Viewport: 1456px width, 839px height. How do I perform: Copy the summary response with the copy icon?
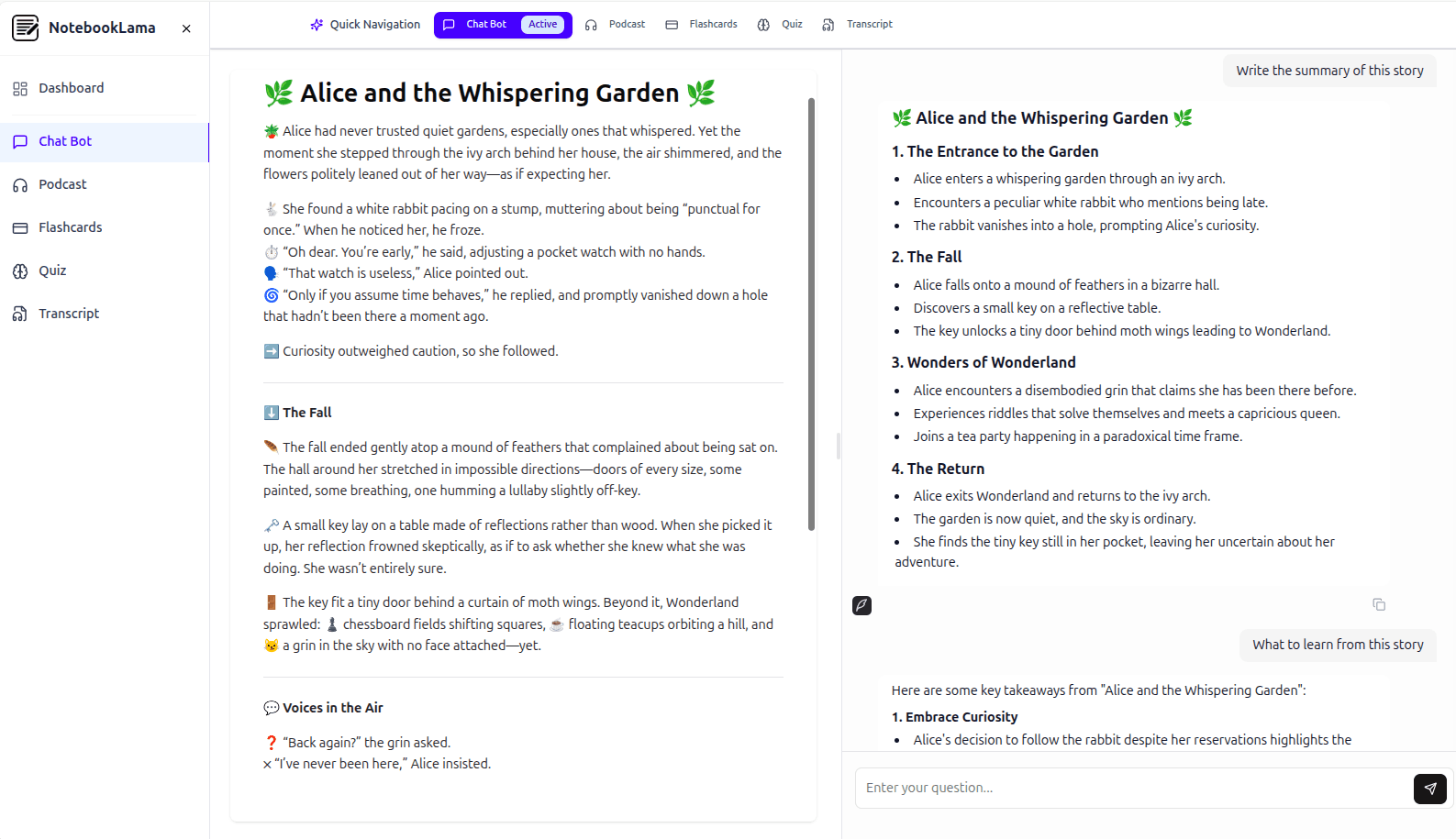(1378, 604)
